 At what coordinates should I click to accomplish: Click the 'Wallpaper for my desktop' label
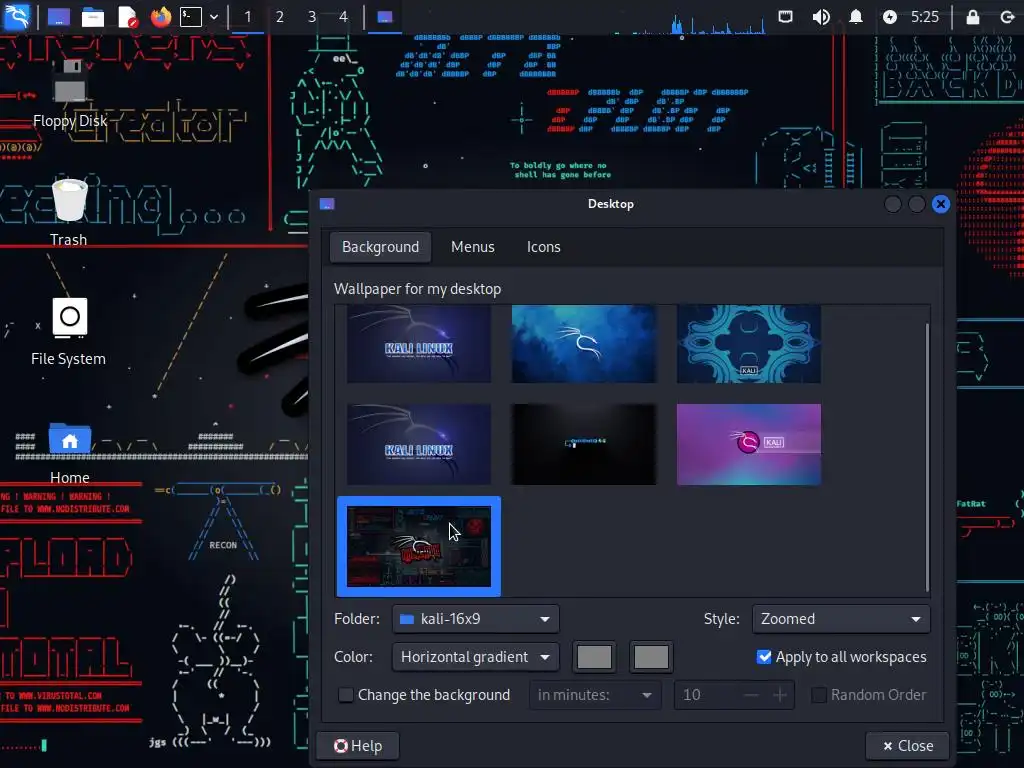417,289
